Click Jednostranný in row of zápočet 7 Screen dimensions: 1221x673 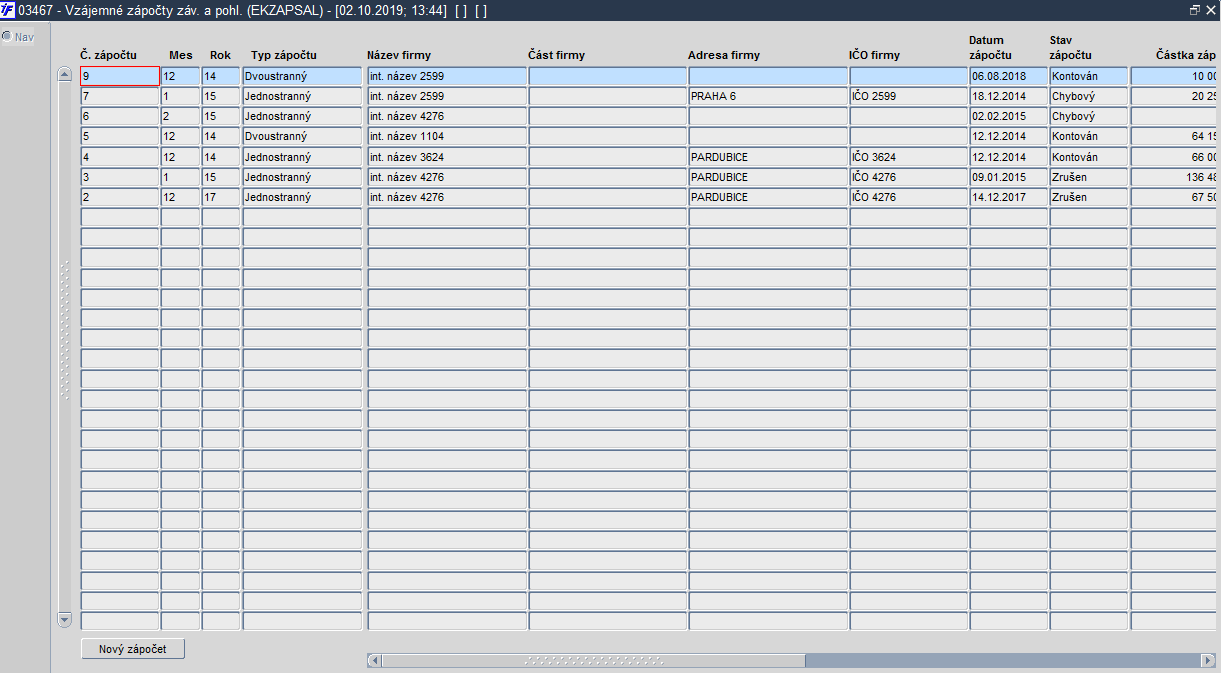[302, 96]
